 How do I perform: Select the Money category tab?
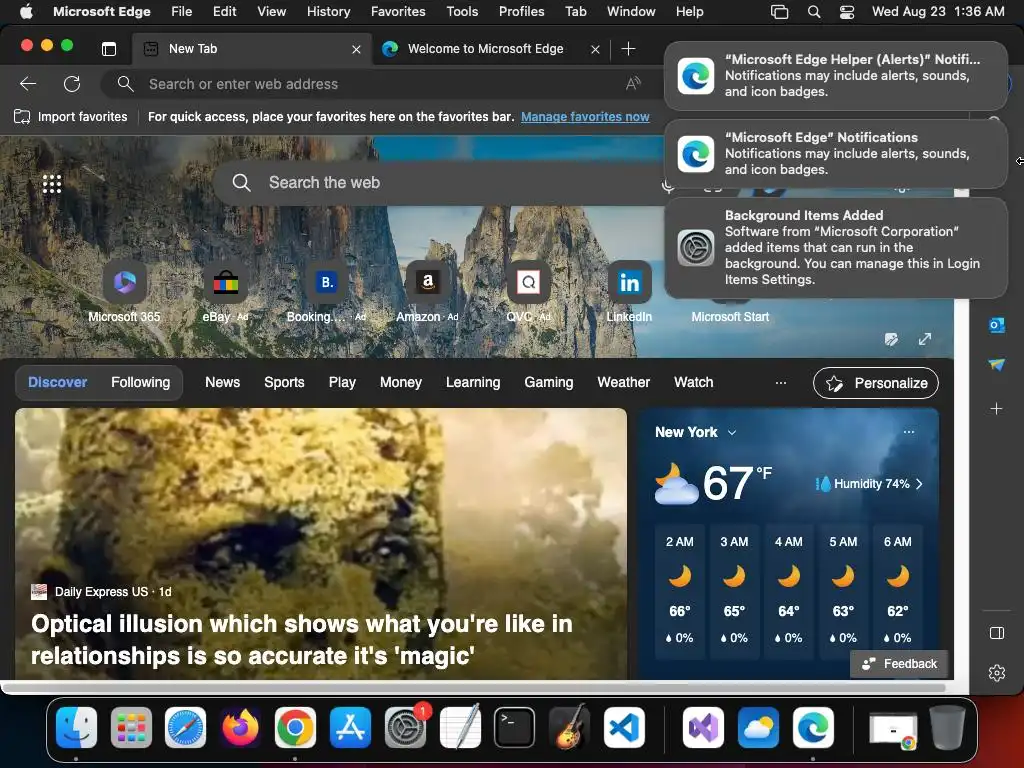click(x=400, y=383)
